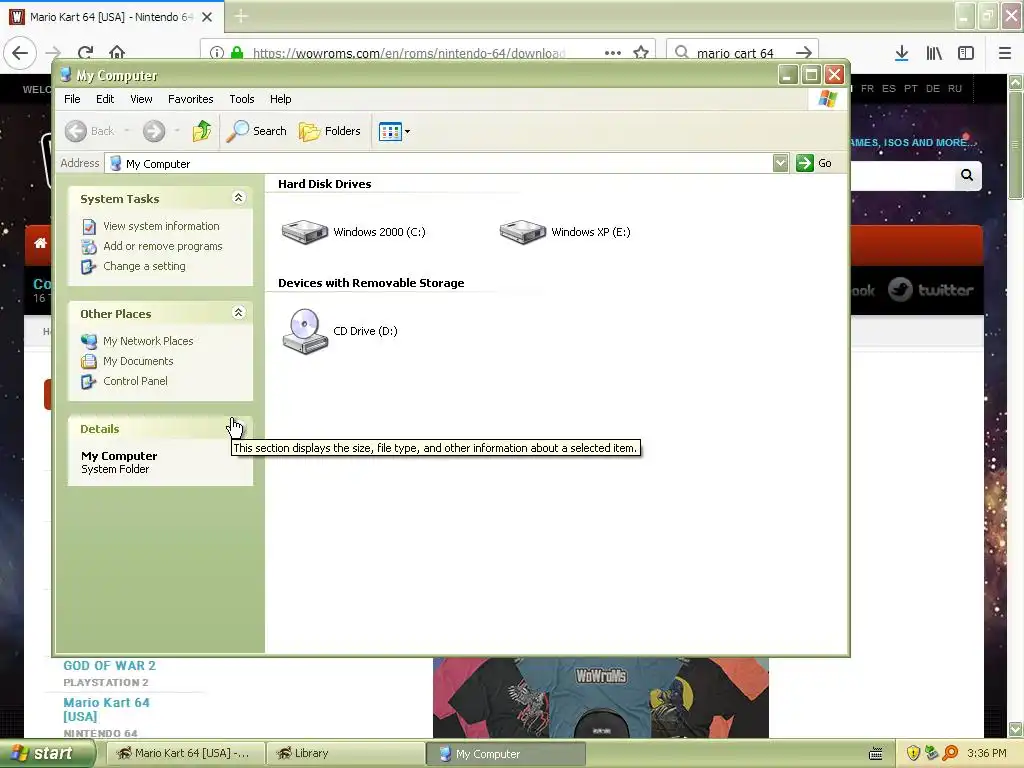Open browser downloads arrow icon
The image size is (1024, 768).
pos(902,53)
